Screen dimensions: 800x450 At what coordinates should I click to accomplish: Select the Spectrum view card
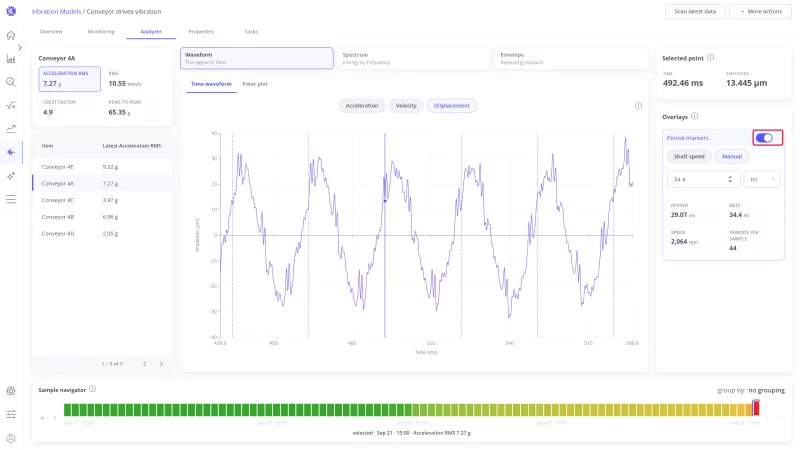pyautogui.click(x=414, y=58)
